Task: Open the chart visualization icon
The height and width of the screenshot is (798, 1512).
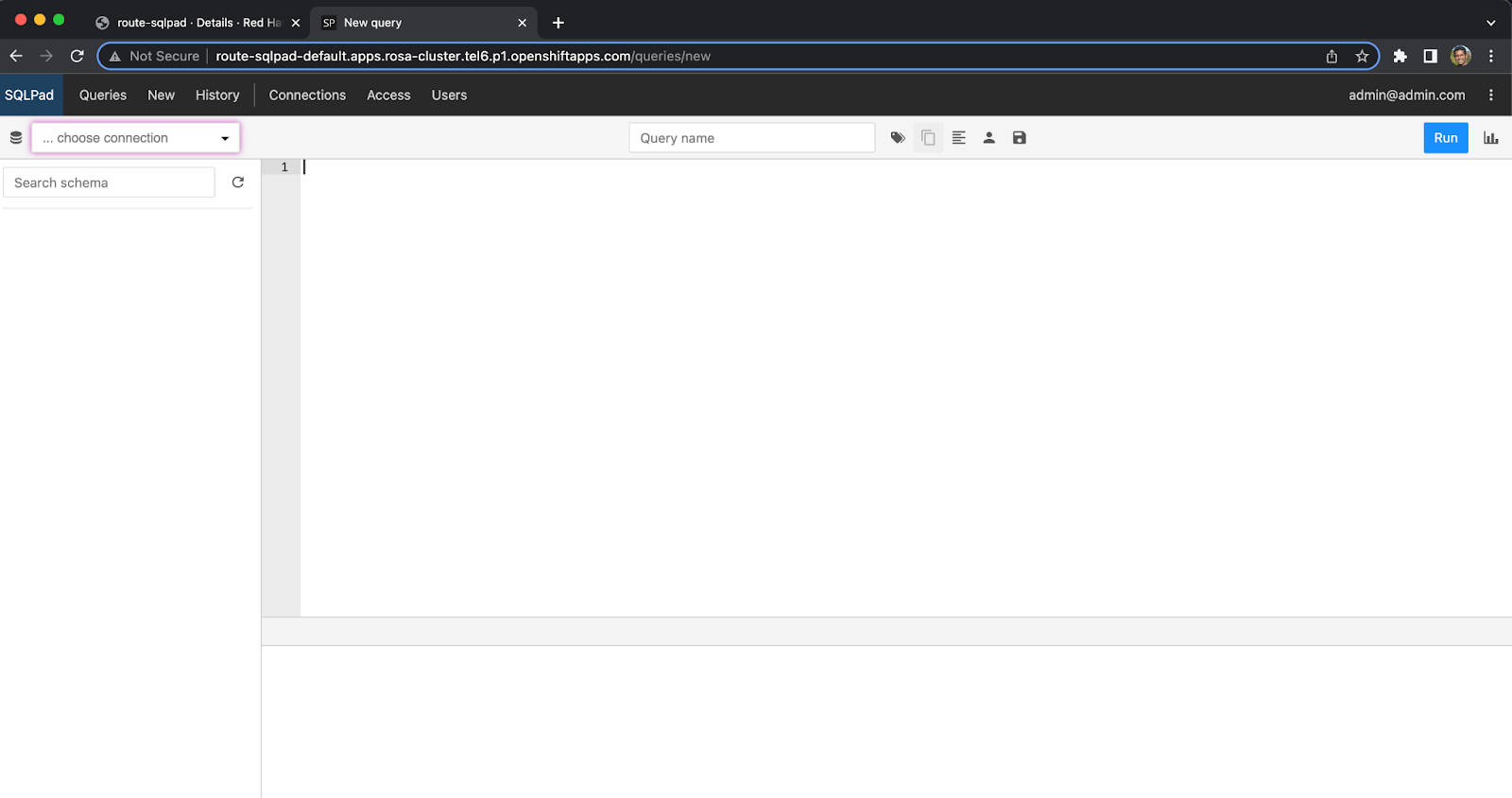Action: 1490,138
